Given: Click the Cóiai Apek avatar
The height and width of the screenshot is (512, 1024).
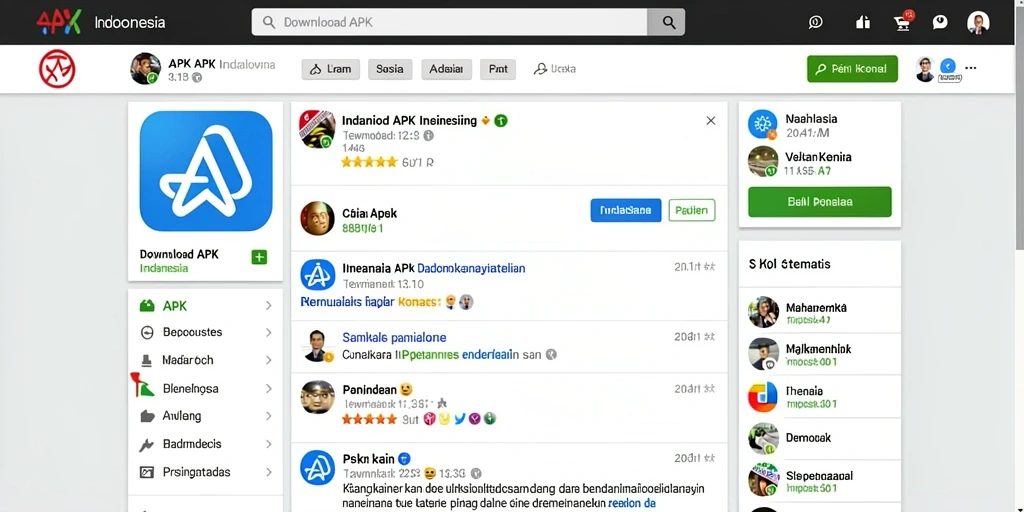Looking at the screenshot, I should [x=317, y=218].
